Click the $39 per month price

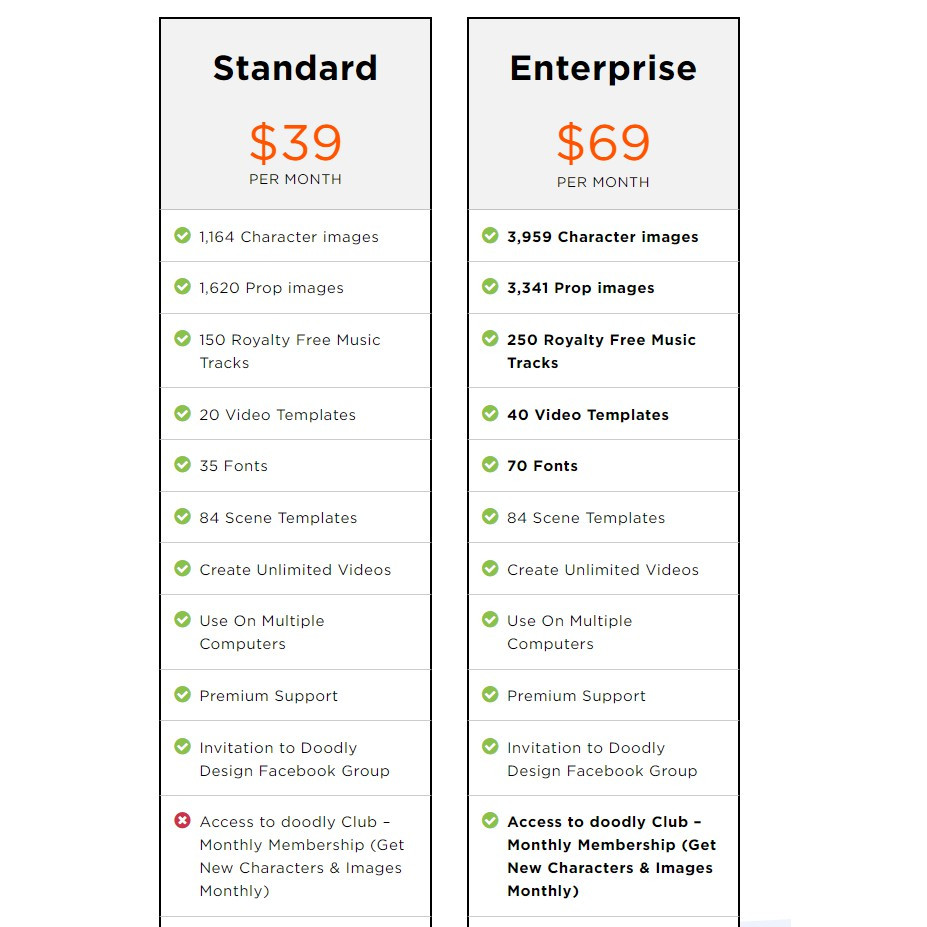point(295,143)
